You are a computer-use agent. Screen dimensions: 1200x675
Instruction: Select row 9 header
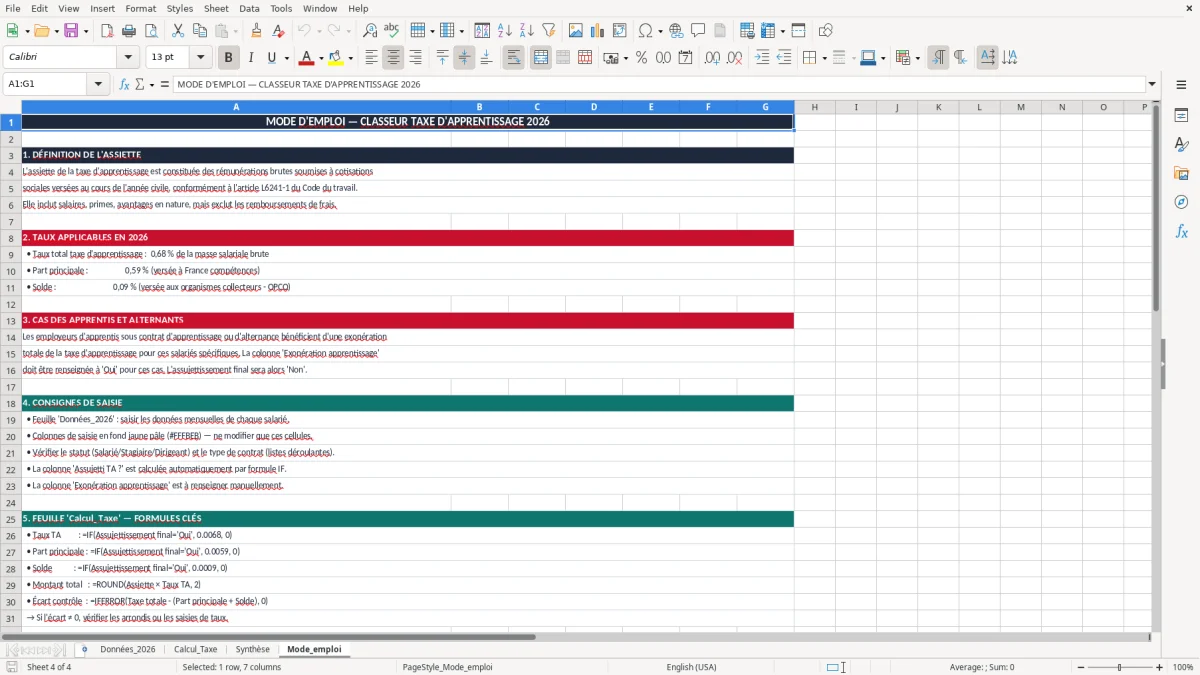[x=11, y=254]
